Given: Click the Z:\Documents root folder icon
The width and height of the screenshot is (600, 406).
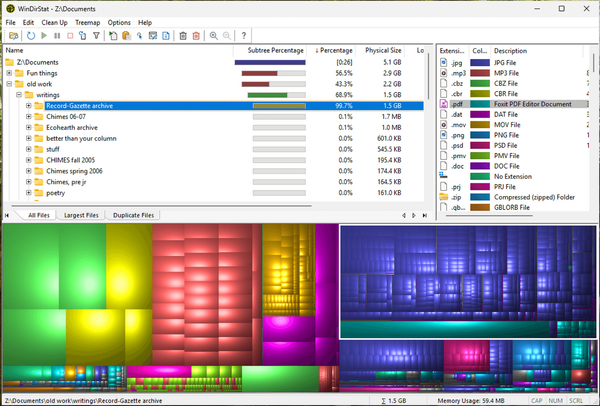Looking at the screenshot, I should [10, 62].
